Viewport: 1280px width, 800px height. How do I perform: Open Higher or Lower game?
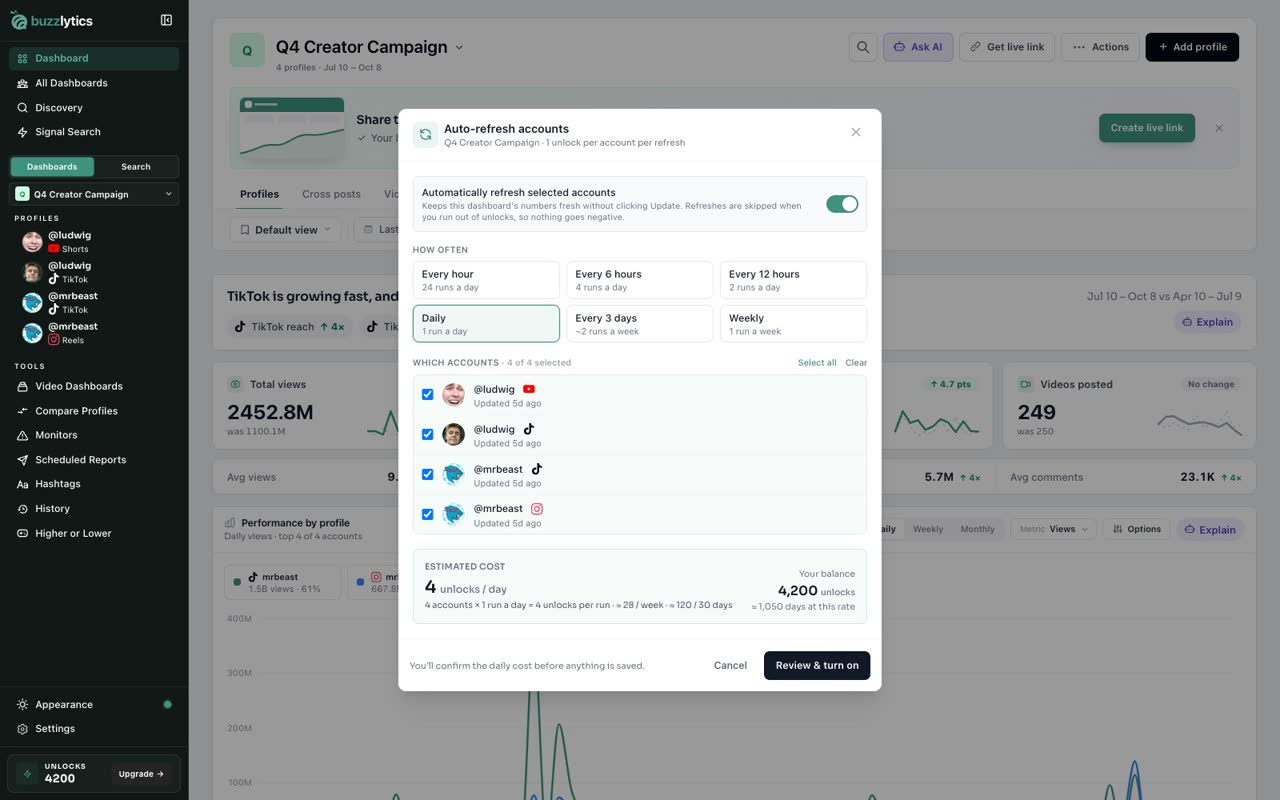click(x=94, y=533)
